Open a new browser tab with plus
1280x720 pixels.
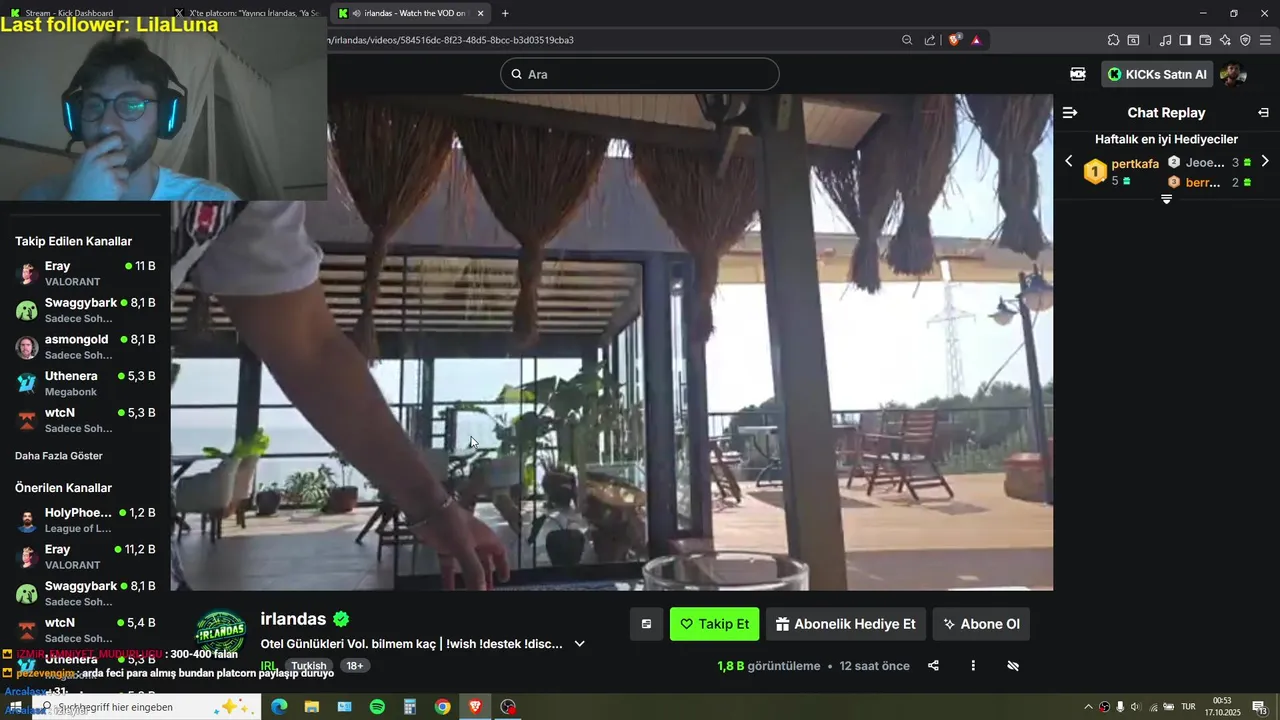[x=505, y=13]
